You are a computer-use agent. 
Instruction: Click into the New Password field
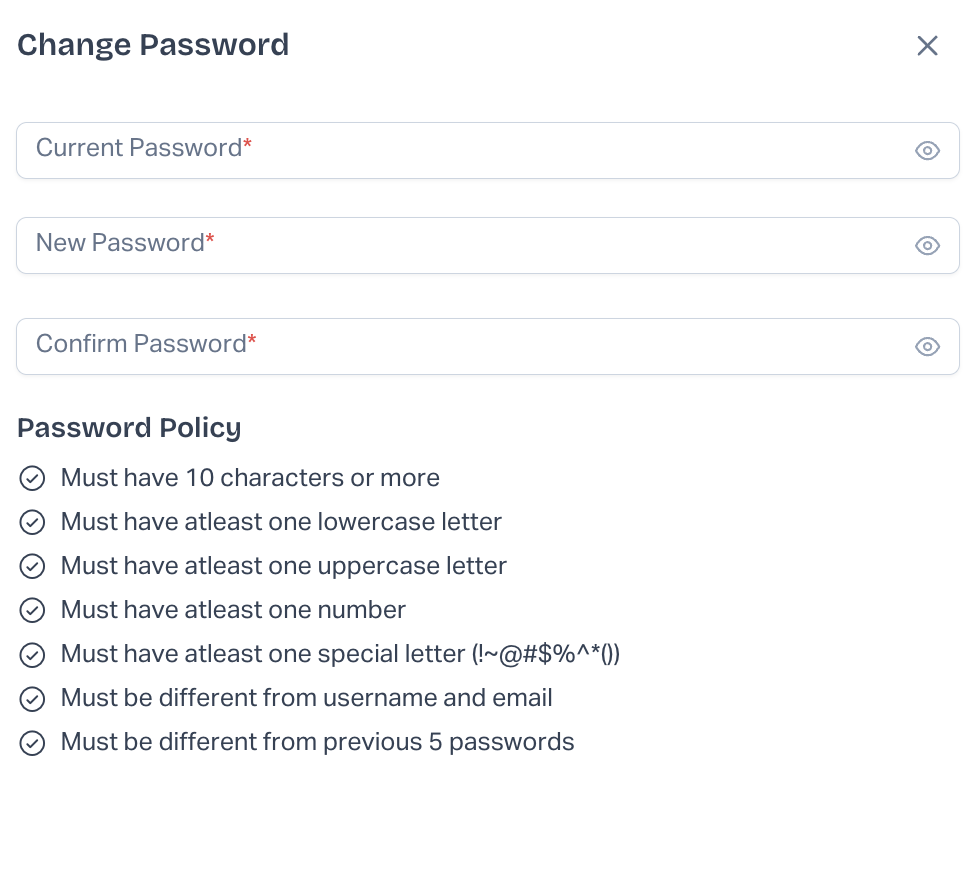[x=460, y=246]
